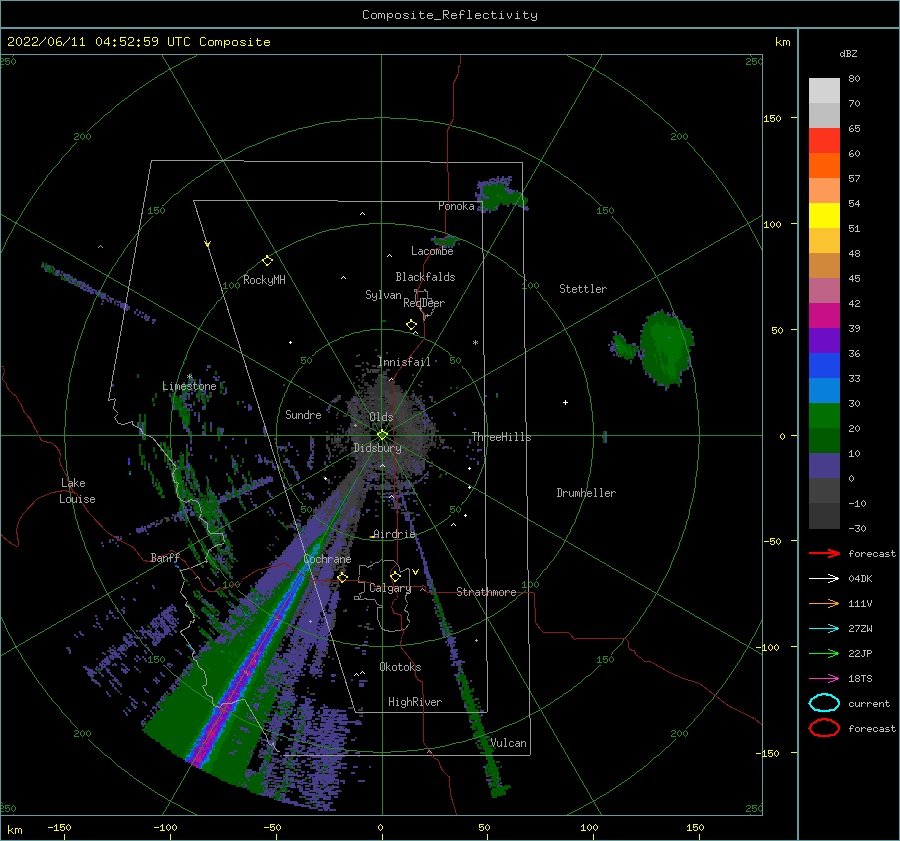This screenshot has height=841, width=900.
Task: Click the Lacombe city label
Action: [x=432, y=251]
